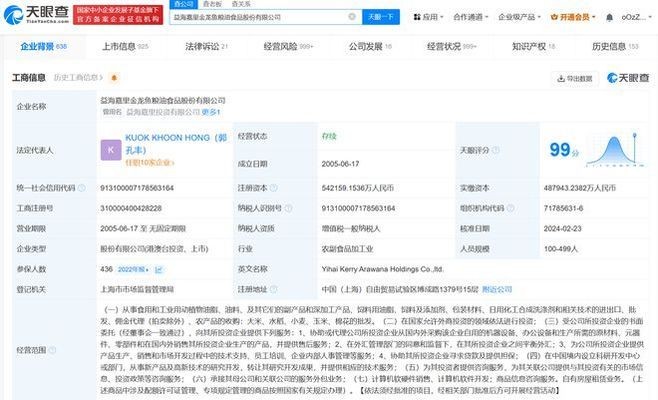The width and height of the screenshot is (658, 400).
Task: Click insured count 436 value
Action: [x=107, y=269]
